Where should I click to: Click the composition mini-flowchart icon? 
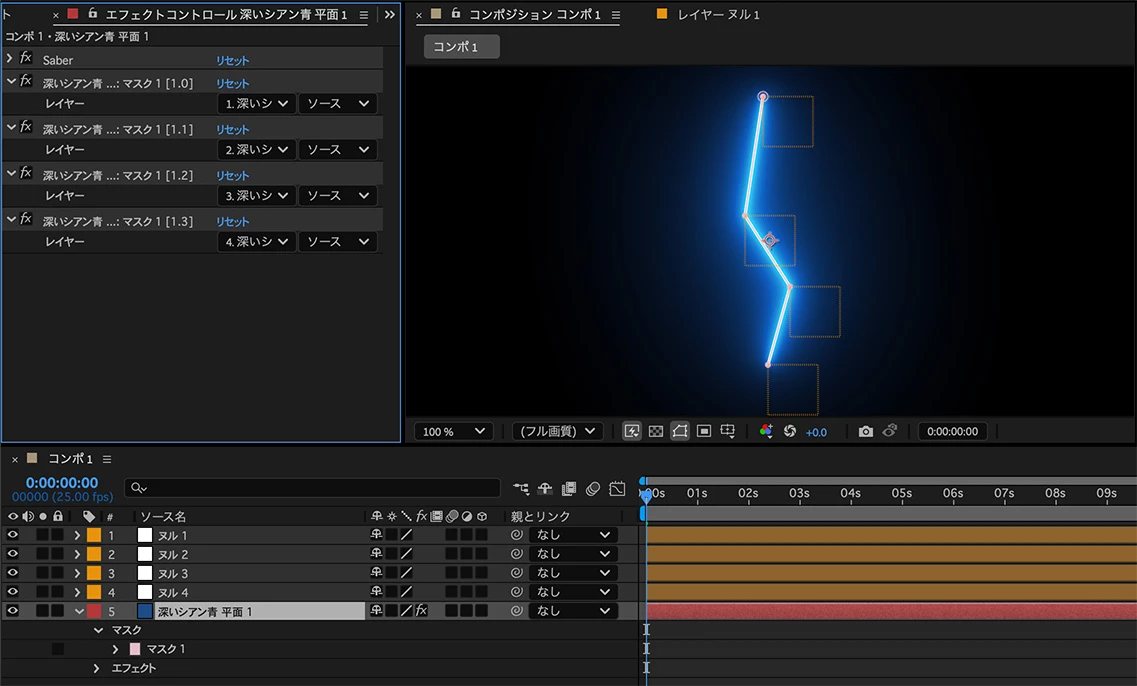pyautogui.click(x=521, y=489)
